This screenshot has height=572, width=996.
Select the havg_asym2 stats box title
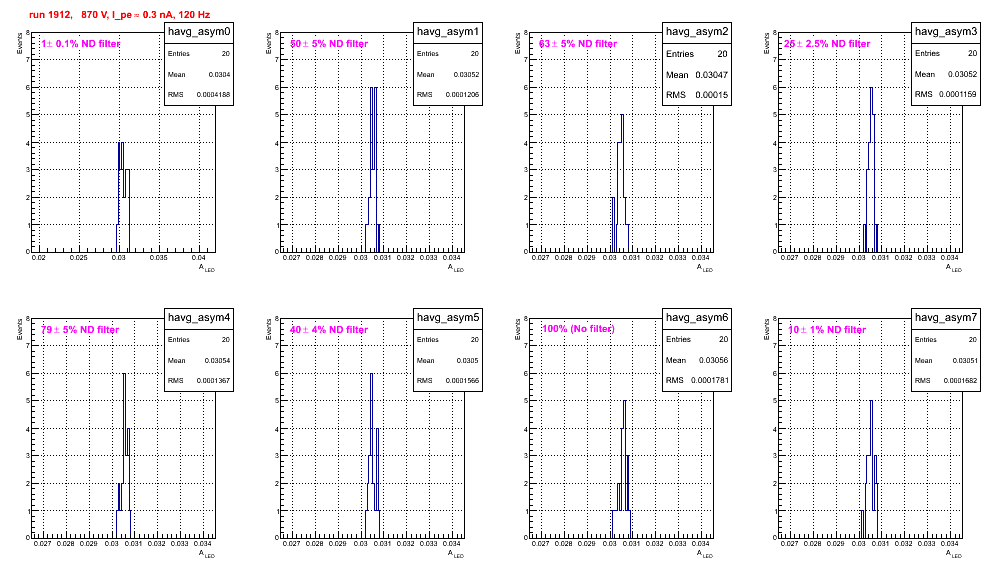(x=697, y=32)
